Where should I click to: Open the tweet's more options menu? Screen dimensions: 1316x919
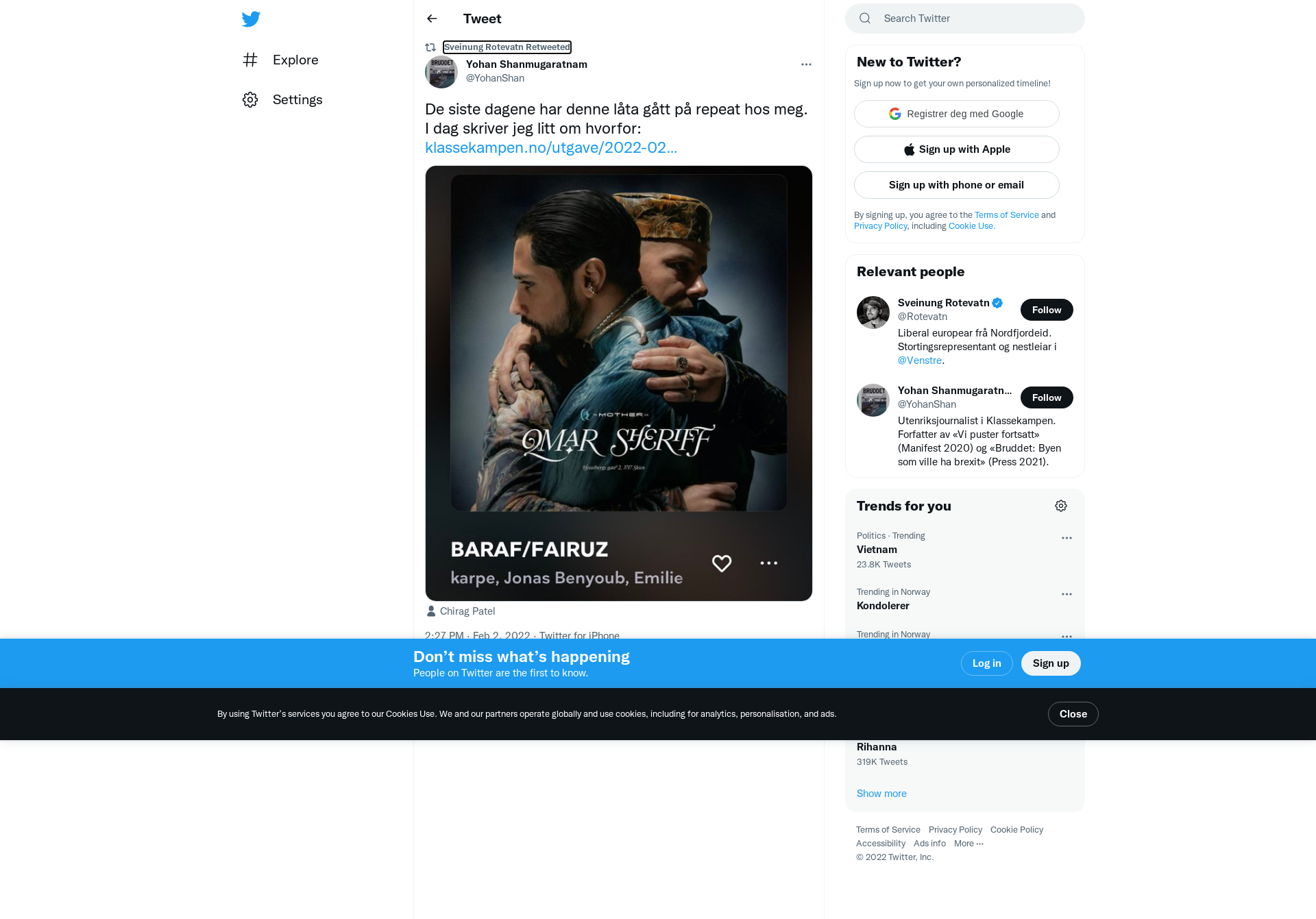click(806, 64)
